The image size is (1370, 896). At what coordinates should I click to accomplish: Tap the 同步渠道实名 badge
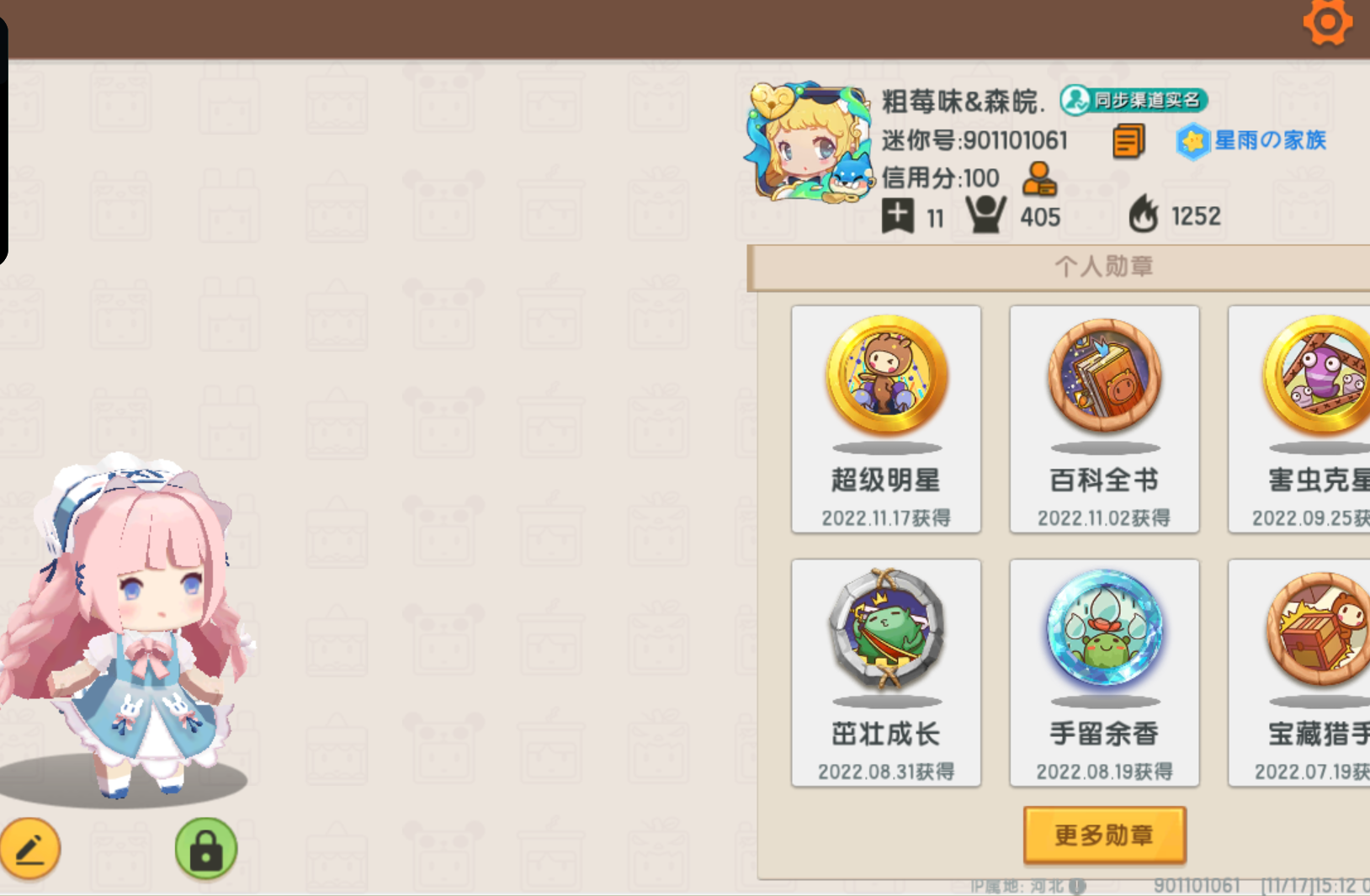click(1134, 100)
